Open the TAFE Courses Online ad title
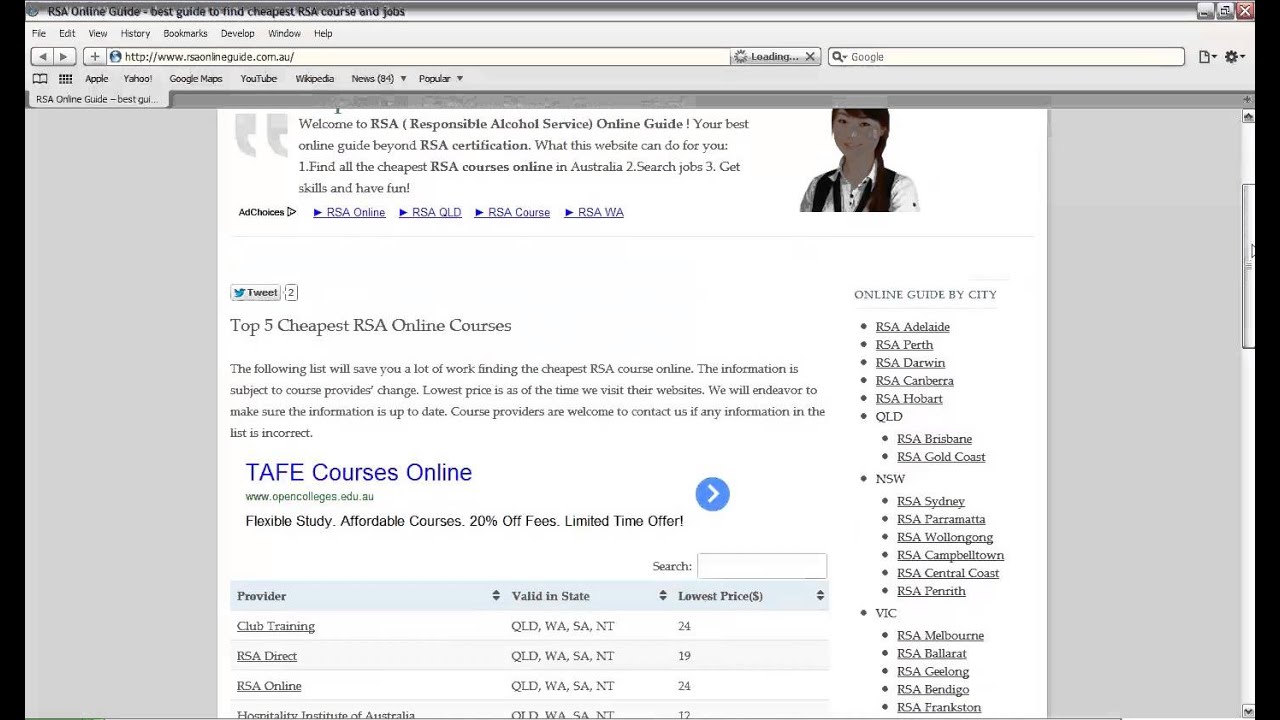The image size is (1280, 720). (x=359, y=473)
